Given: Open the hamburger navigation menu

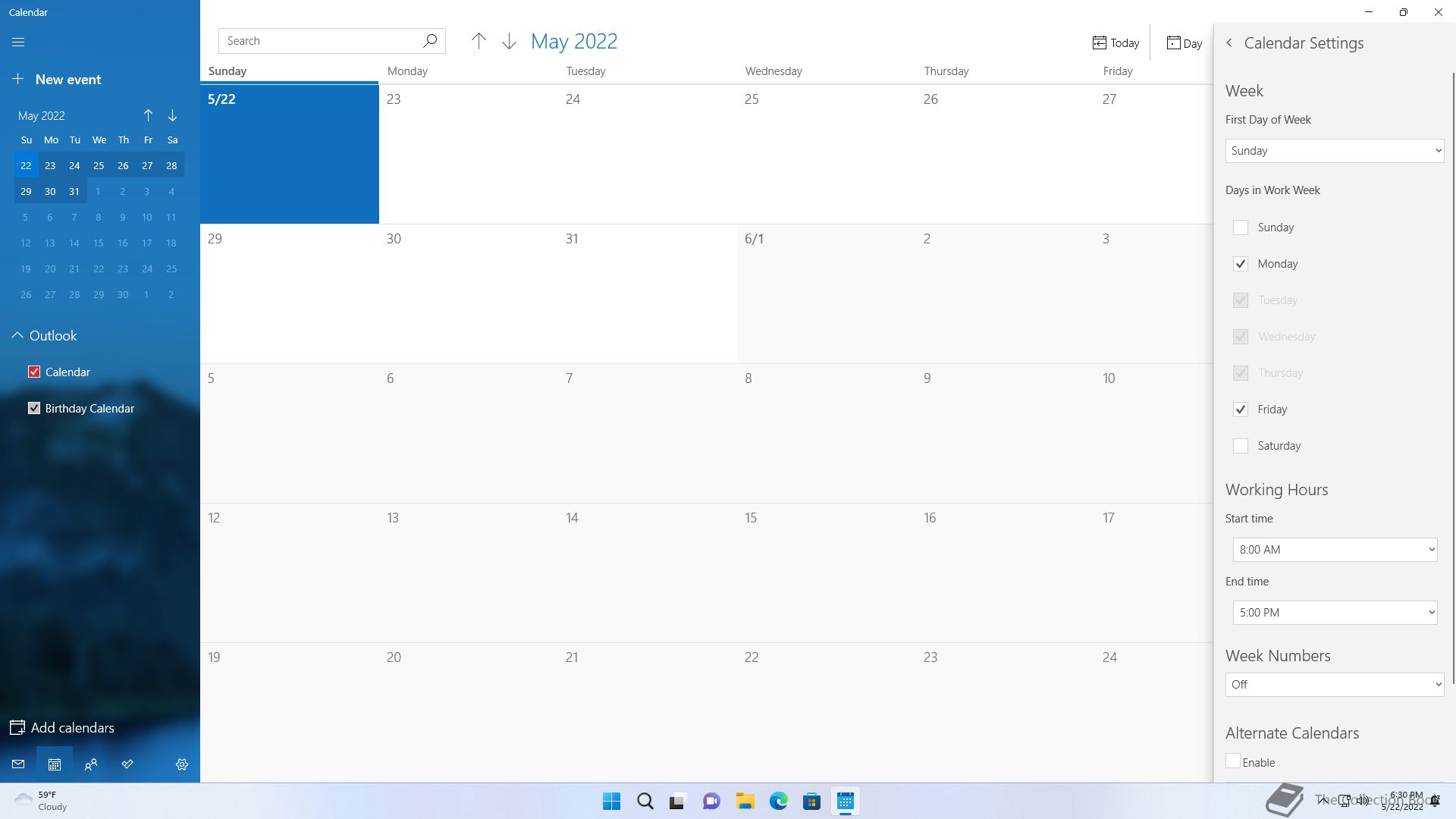Looking at the screenshot, I should pyautogui.click(x=18, y=42).
